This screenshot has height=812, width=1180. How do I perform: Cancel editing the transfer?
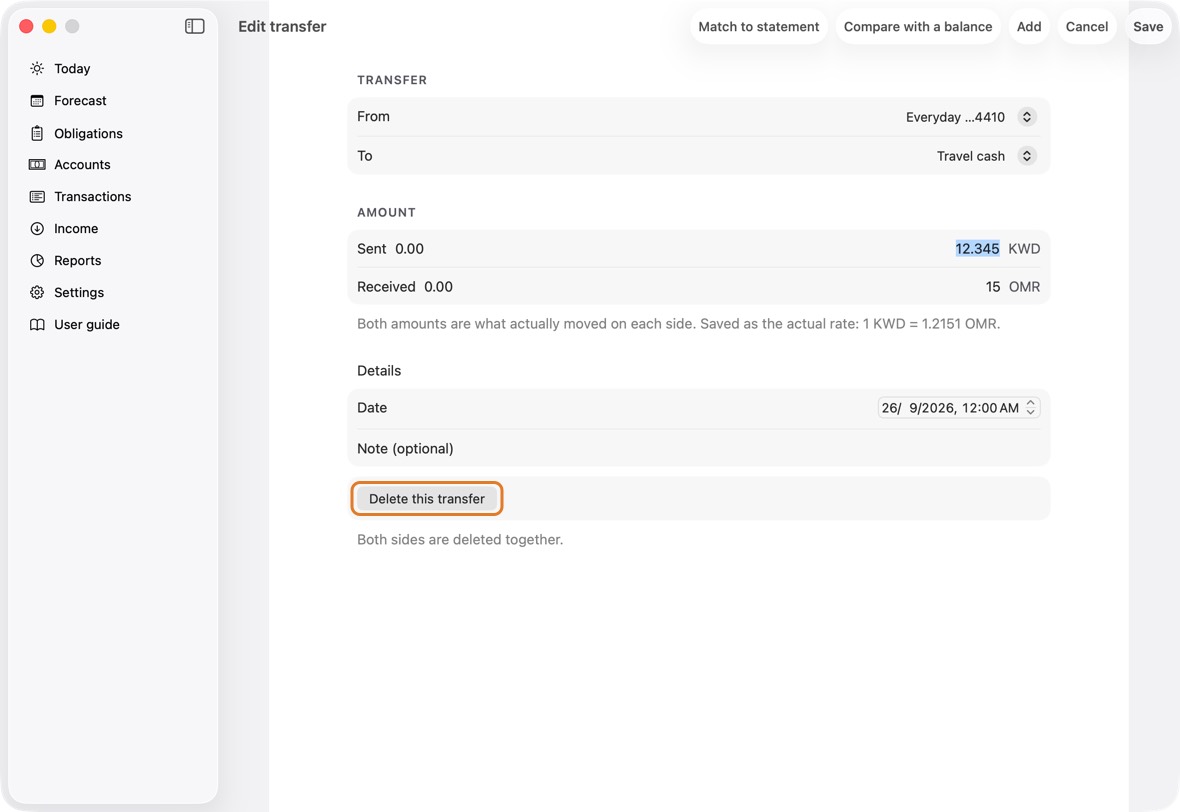coord(1087,26)
